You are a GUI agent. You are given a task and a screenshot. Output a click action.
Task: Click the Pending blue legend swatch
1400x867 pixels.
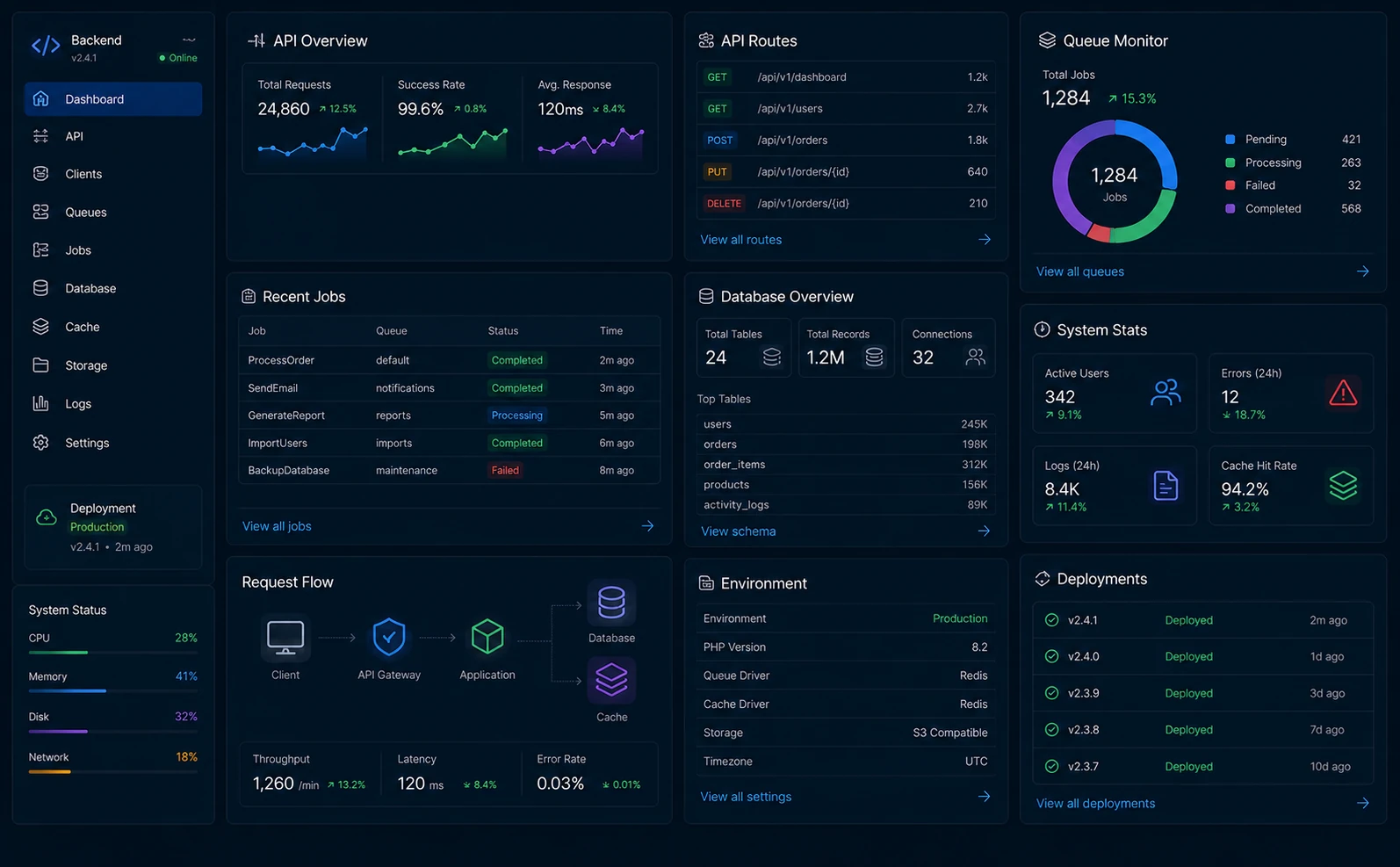click(1230, 139)
